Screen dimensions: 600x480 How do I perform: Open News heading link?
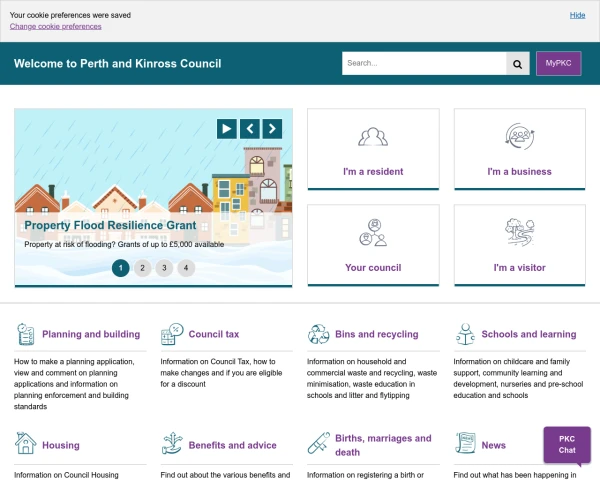coord(493,445)
